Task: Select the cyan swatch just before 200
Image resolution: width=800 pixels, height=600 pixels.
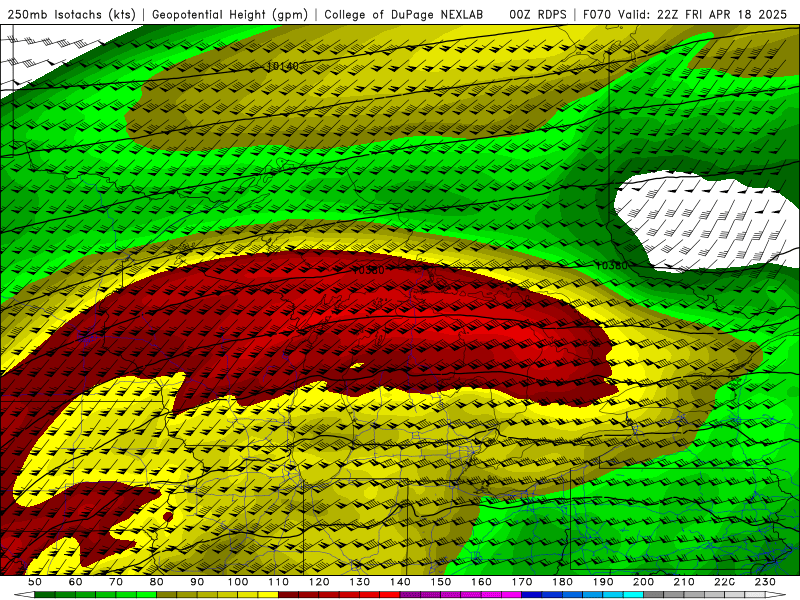Action: 633,595
